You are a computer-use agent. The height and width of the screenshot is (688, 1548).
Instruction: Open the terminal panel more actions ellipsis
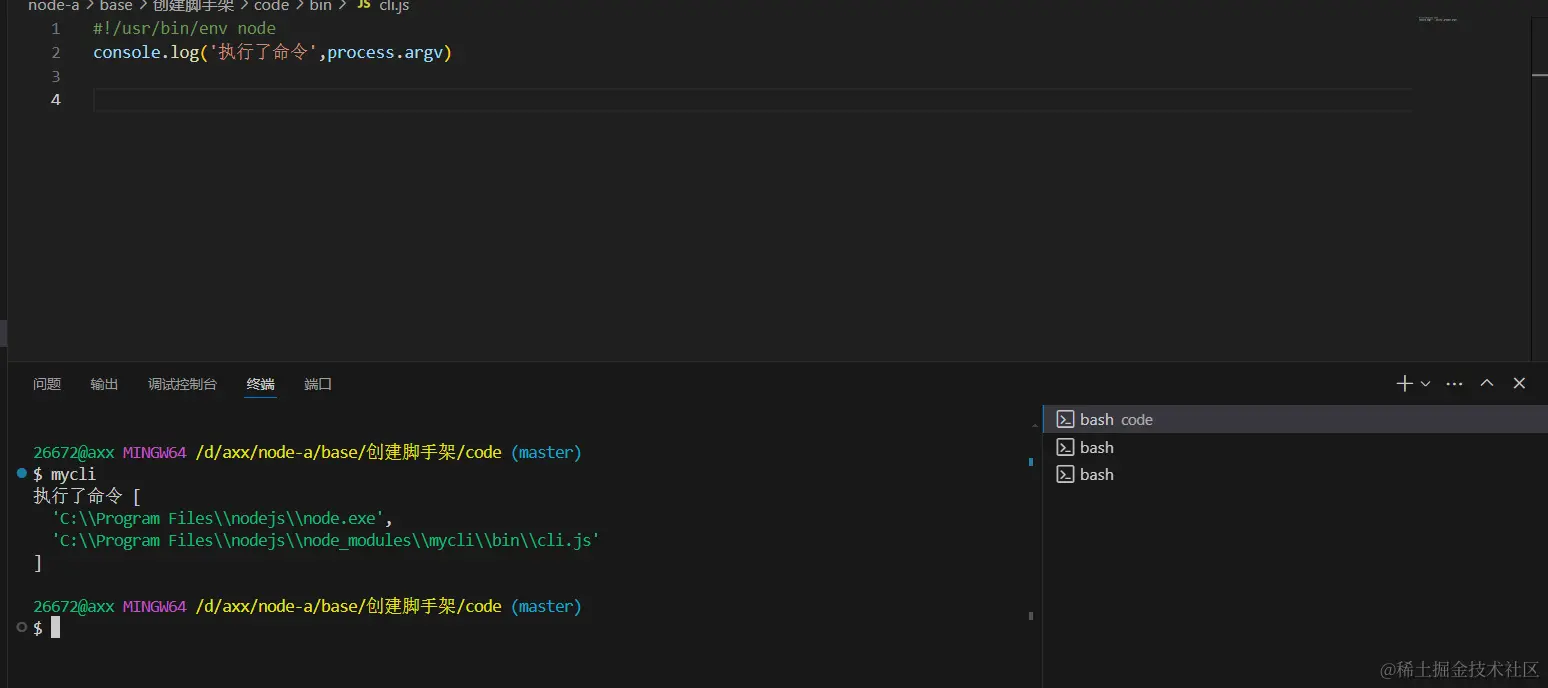(1455, 384)
